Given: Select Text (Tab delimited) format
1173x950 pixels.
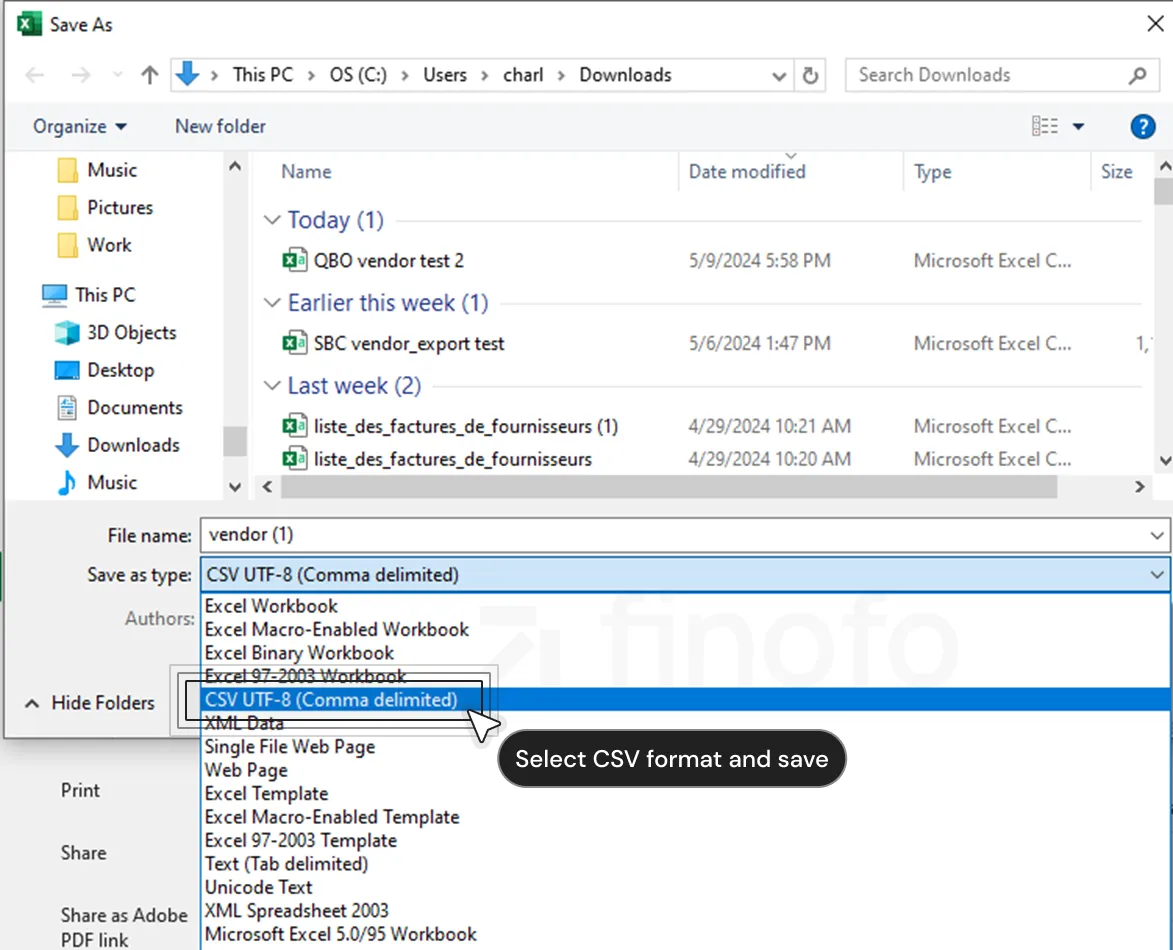Looking at the screenshot, I should click(686, 864).
